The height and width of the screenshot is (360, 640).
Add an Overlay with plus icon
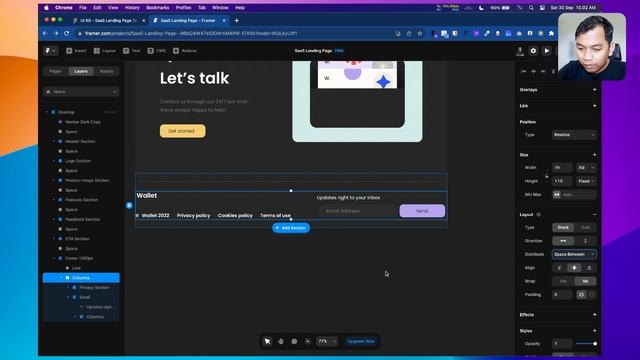point(594,89)
